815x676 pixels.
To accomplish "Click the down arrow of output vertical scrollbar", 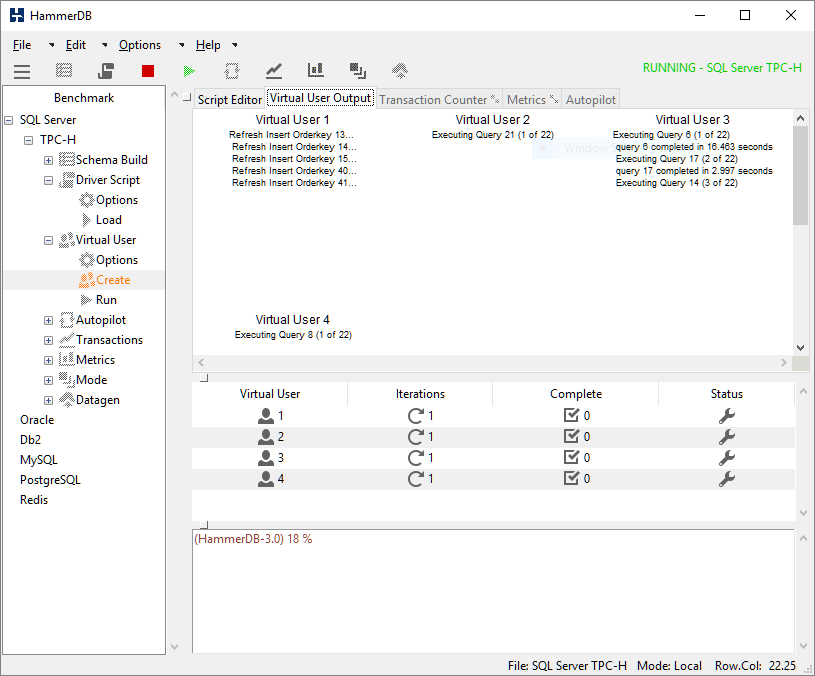I will coord(800,348).
